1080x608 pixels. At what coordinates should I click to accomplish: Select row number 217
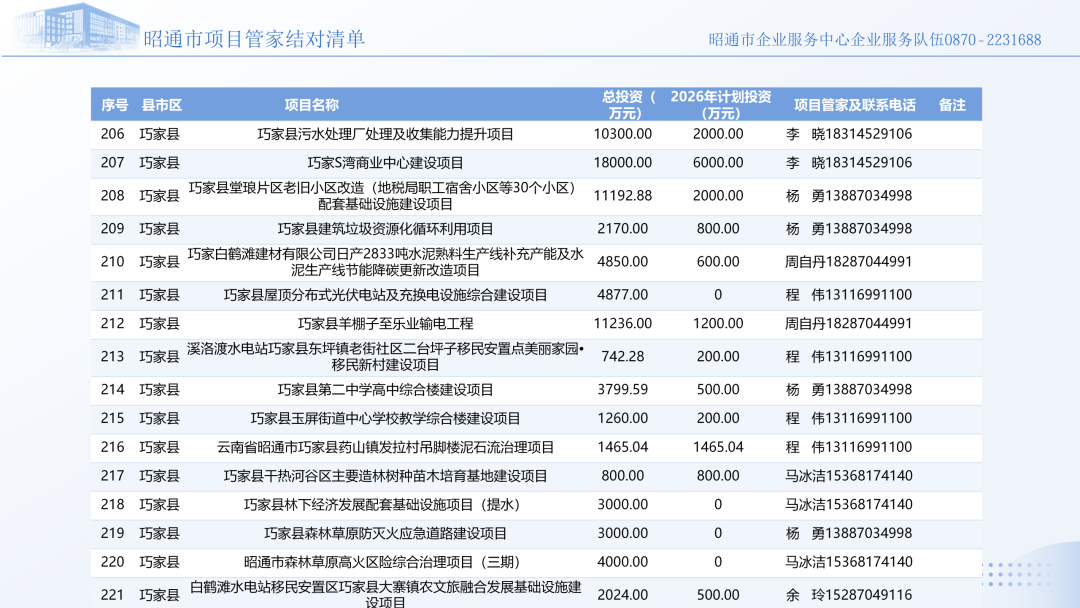click(x=112, y=477)
